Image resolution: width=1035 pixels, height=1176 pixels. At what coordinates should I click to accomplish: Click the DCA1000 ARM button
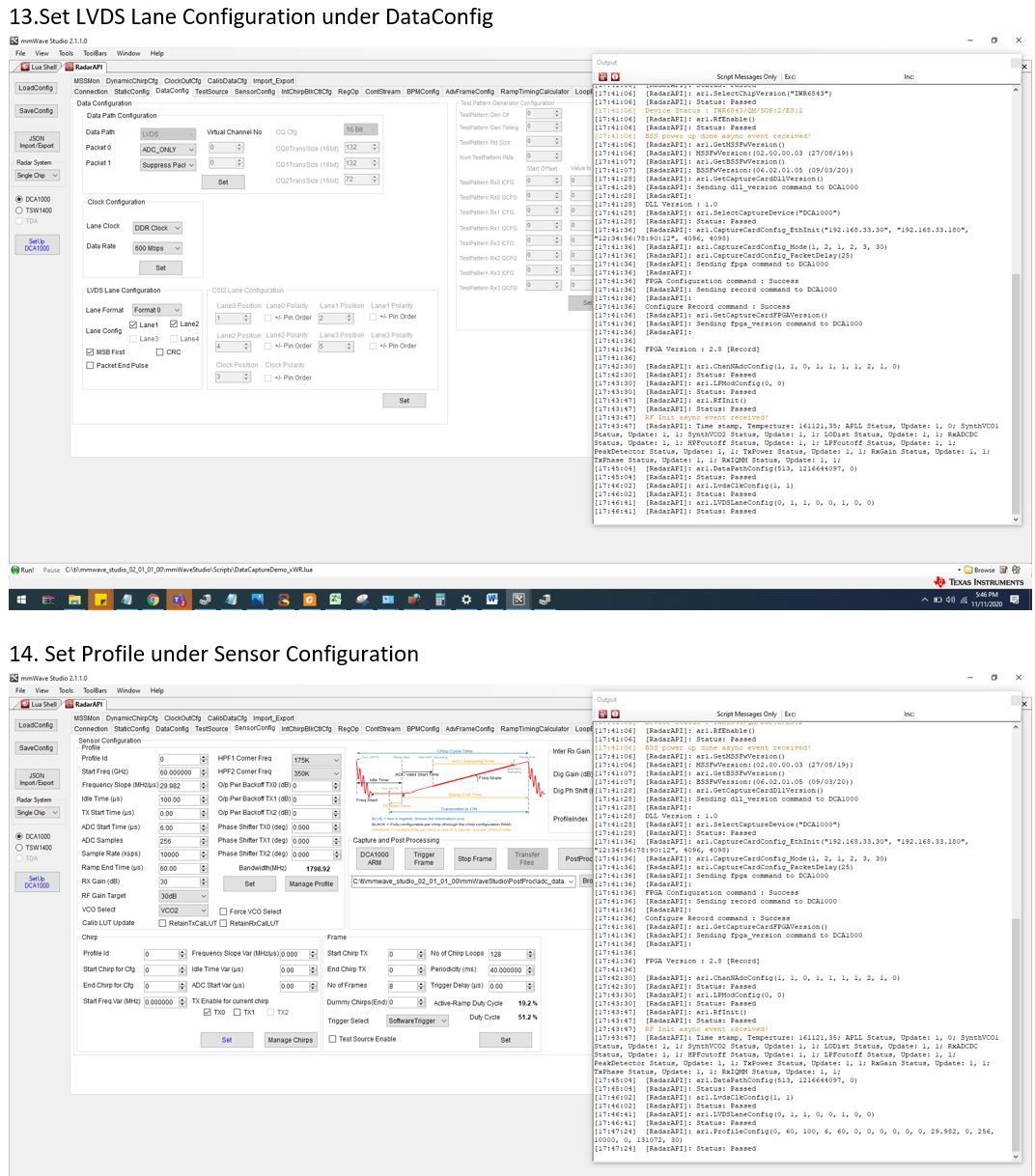[x=375, y=857]
